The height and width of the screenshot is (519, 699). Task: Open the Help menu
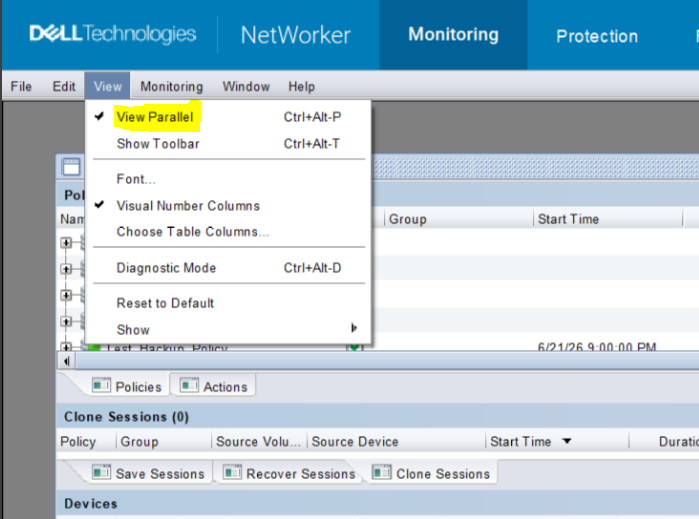301,86
